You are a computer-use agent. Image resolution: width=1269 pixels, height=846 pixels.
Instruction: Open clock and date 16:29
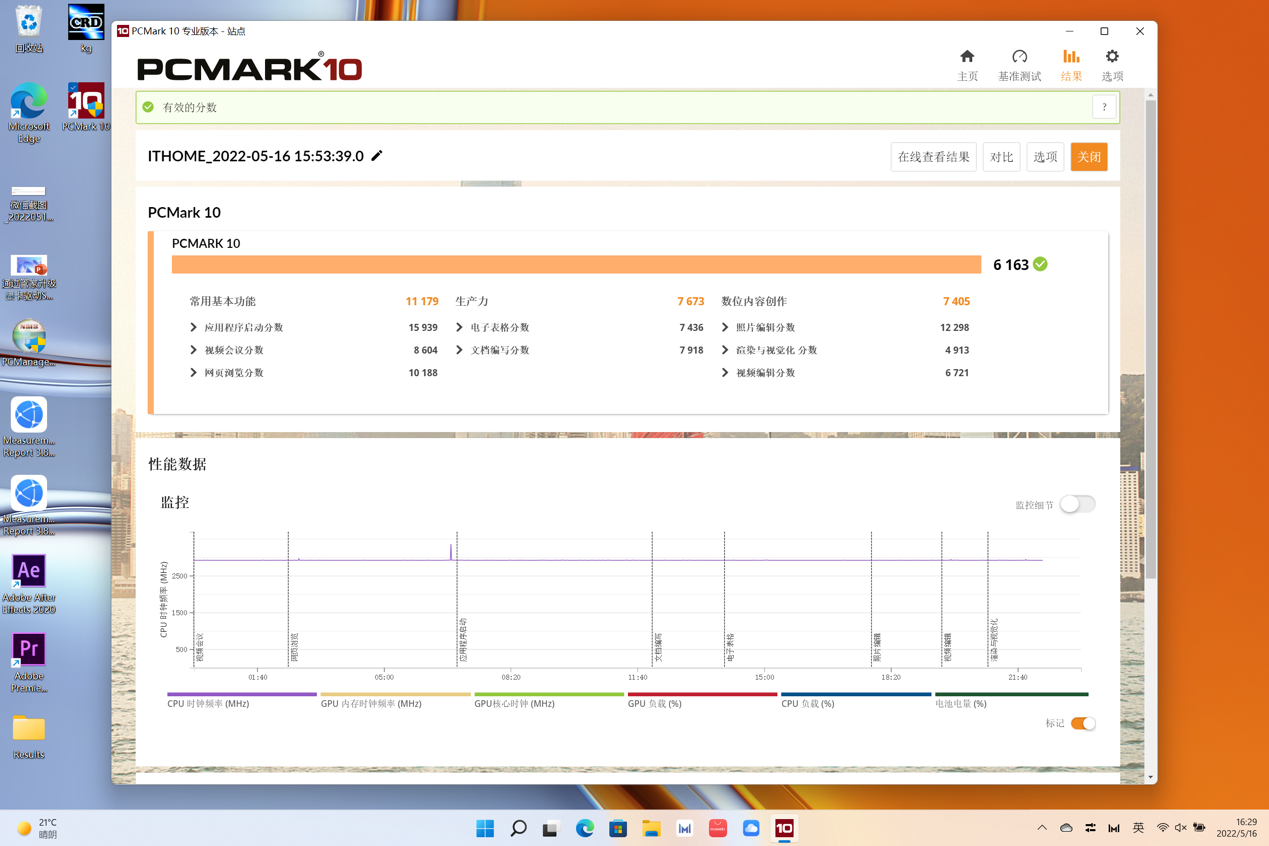pyautogui.click(x=1236, y=828)
